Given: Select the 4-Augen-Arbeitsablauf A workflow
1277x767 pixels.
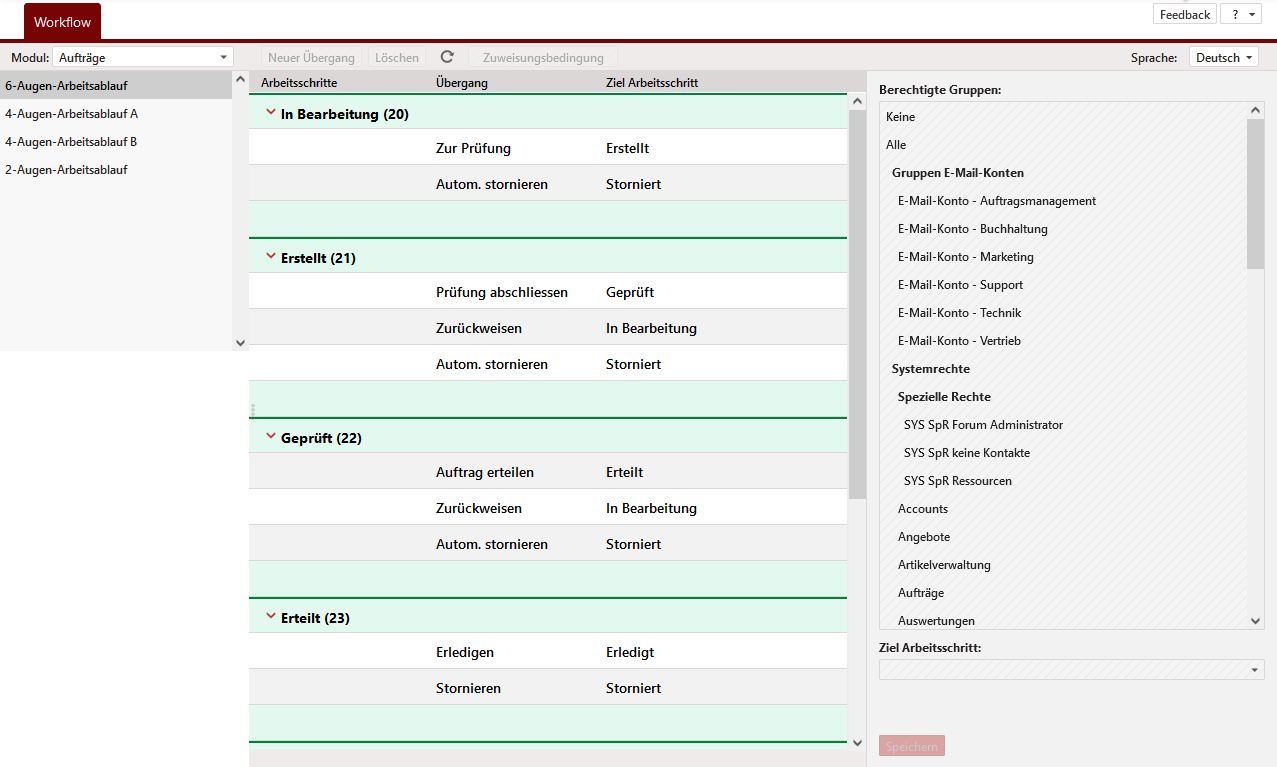Looking at the screenshot, I should pyautogui.click(x=72, y=114).
